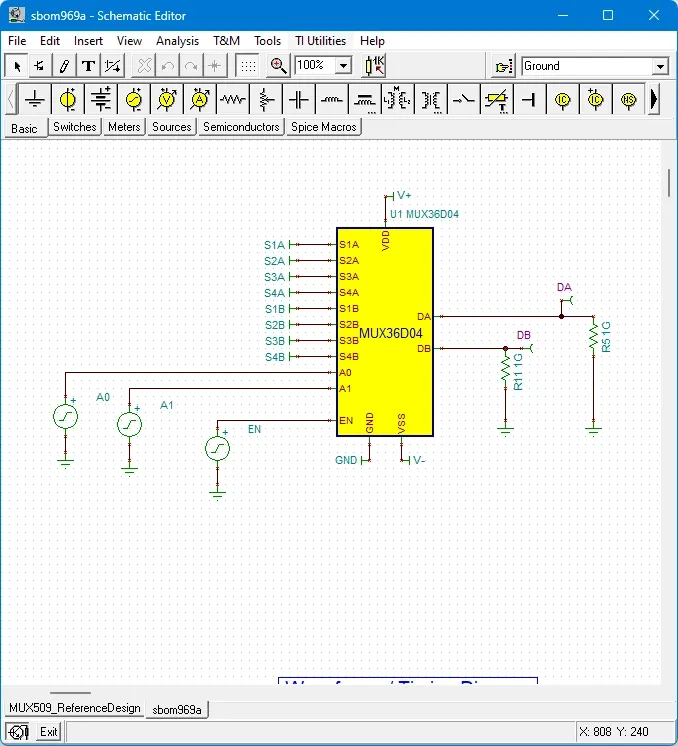
Task: Click the horizontal scrollbar thumb
Action: 70,693
